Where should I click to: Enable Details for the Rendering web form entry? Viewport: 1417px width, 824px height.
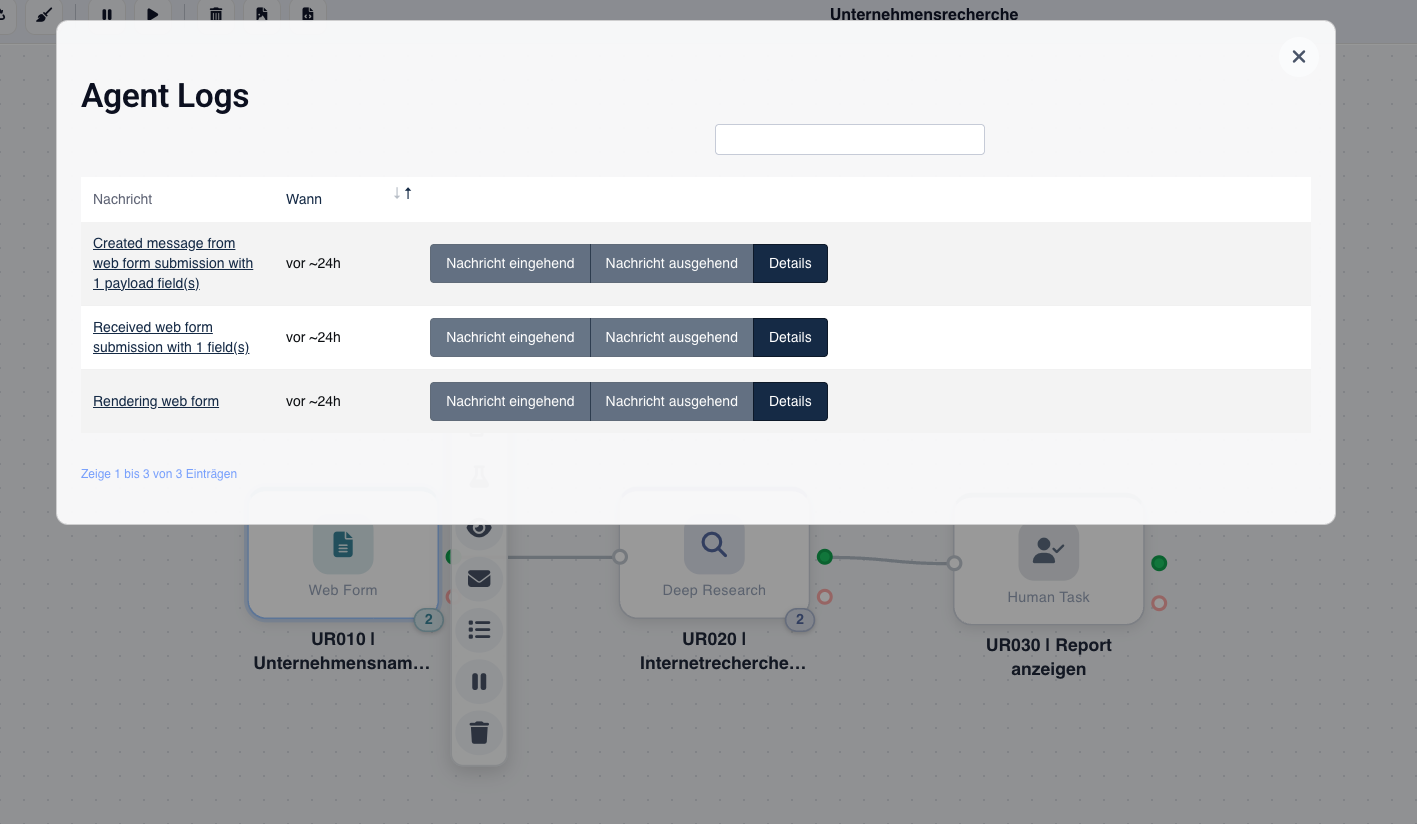coord(790,401)
